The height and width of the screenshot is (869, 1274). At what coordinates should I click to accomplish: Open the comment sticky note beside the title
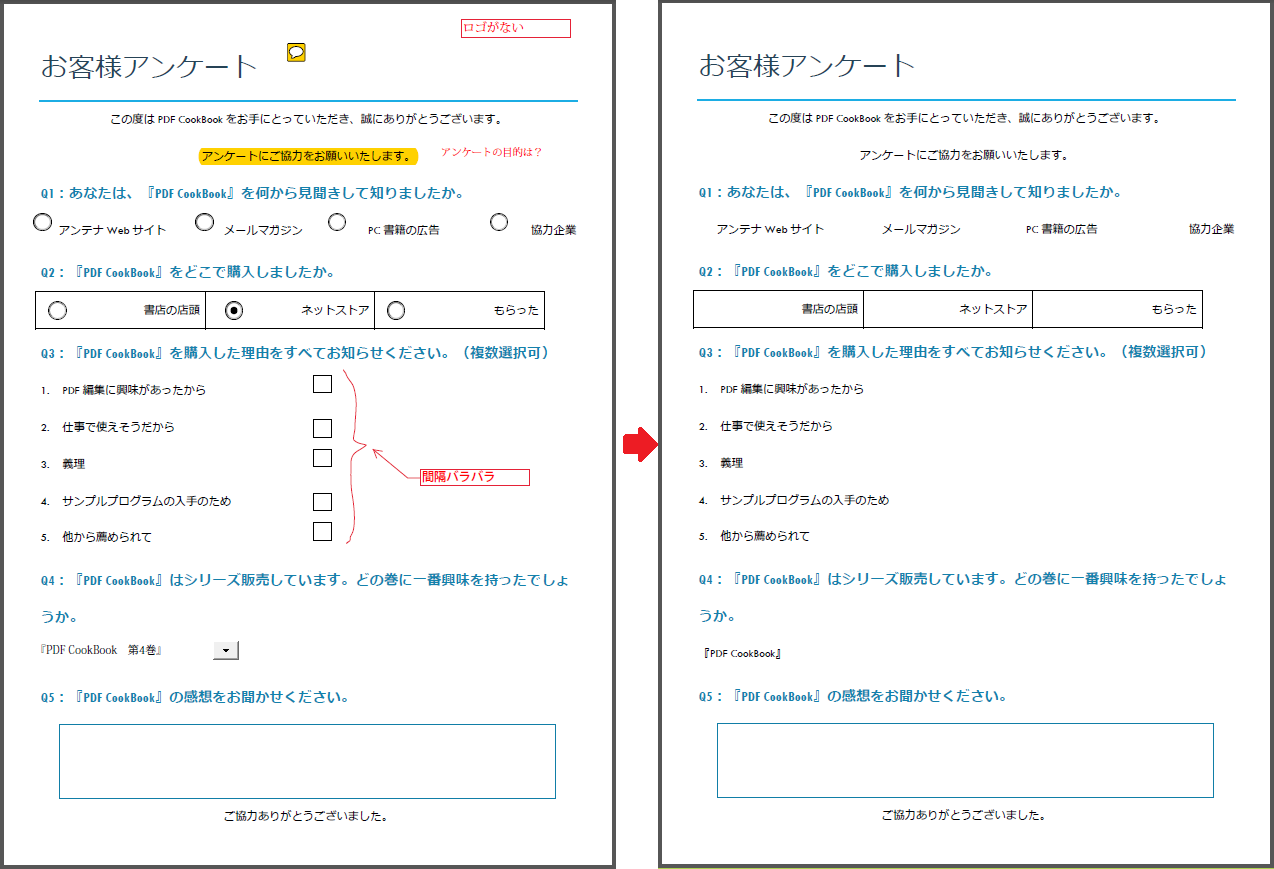[x=294, y=53]
